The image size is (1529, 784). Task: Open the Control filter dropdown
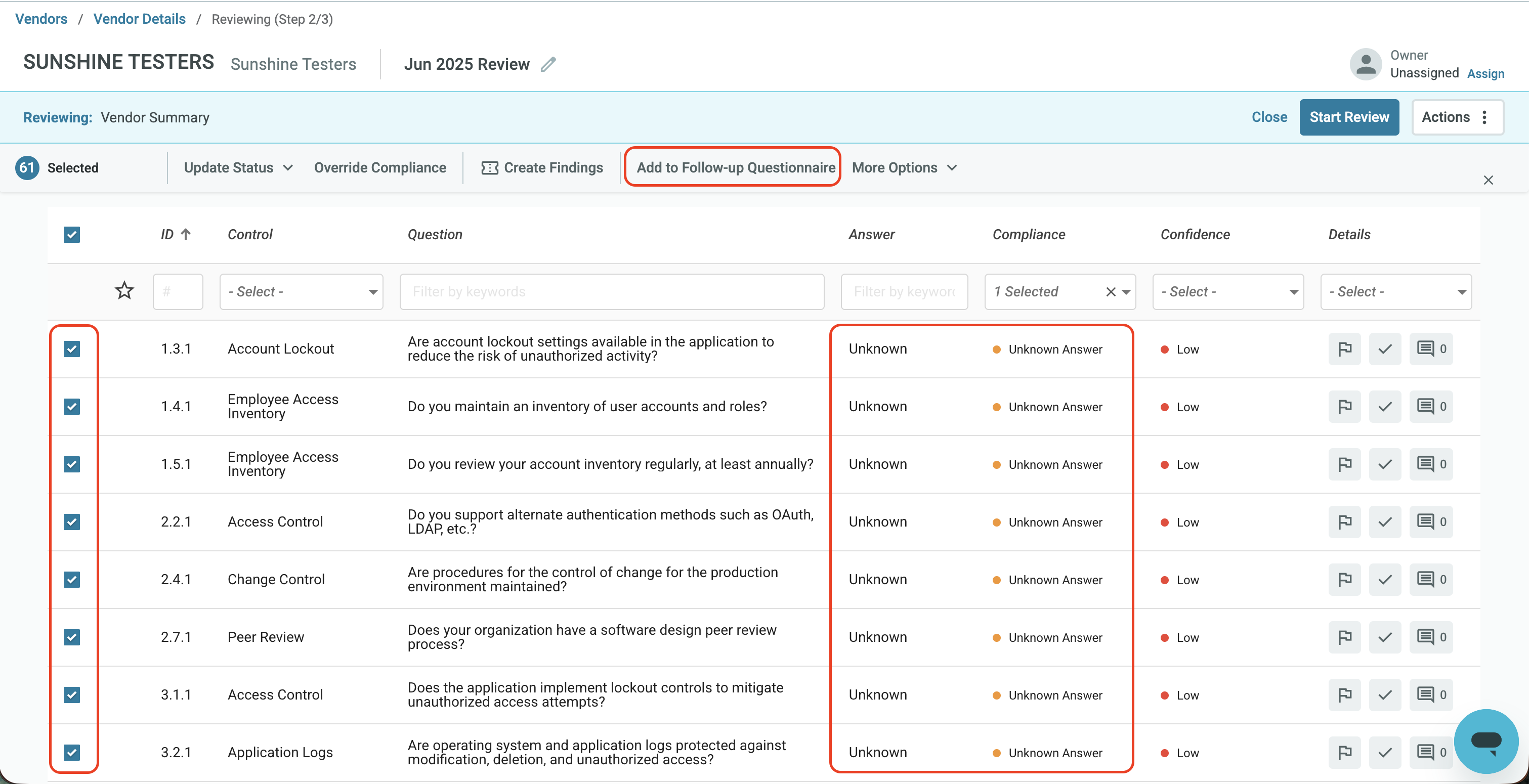301,291
